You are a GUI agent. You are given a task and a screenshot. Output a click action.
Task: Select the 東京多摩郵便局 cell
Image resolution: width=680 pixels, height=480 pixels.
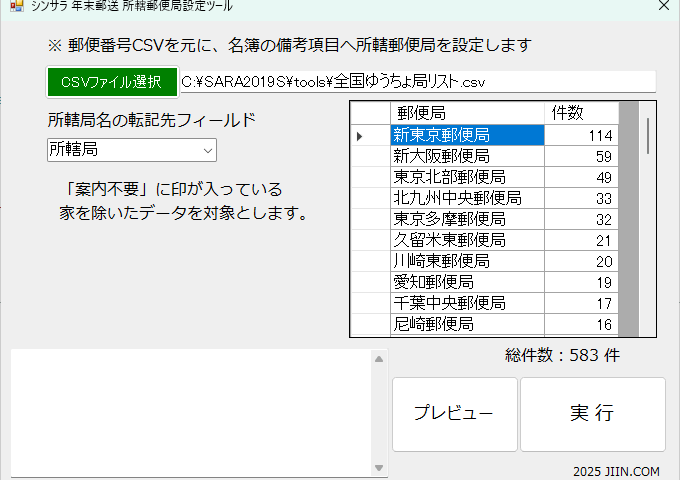[466, 219]
